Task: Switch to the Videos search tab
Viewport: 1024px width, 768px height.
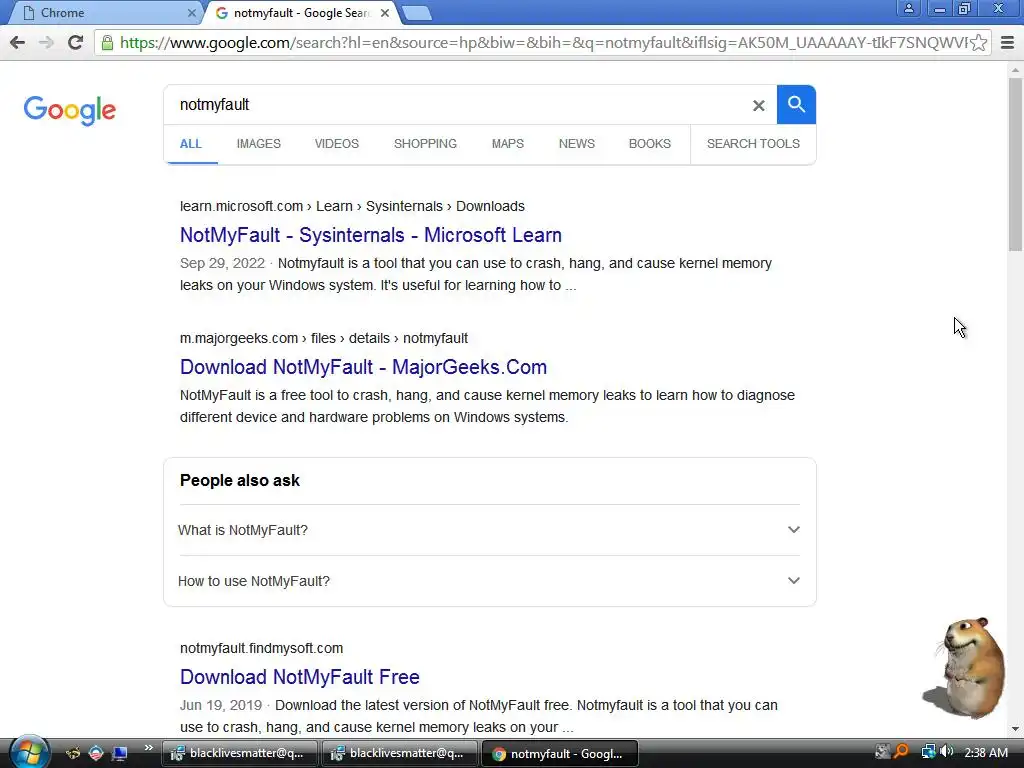Action: [337, 144]
